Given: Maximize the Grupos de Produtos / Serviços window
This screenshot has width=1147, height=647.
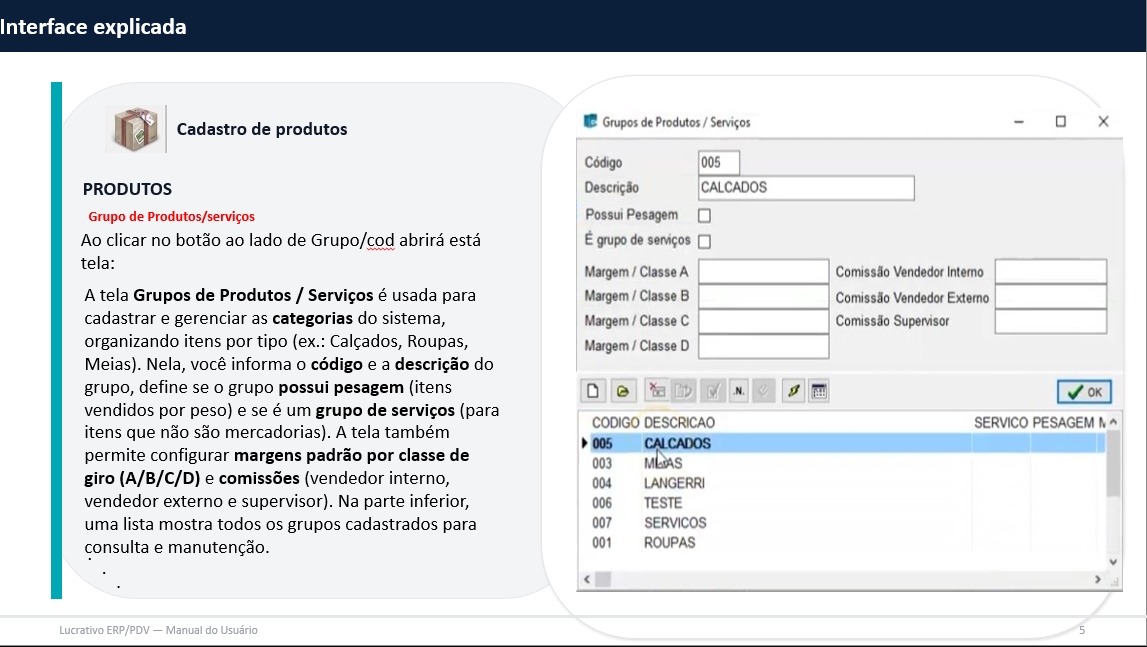Looking at the screenshot, I should [1060, 122].
